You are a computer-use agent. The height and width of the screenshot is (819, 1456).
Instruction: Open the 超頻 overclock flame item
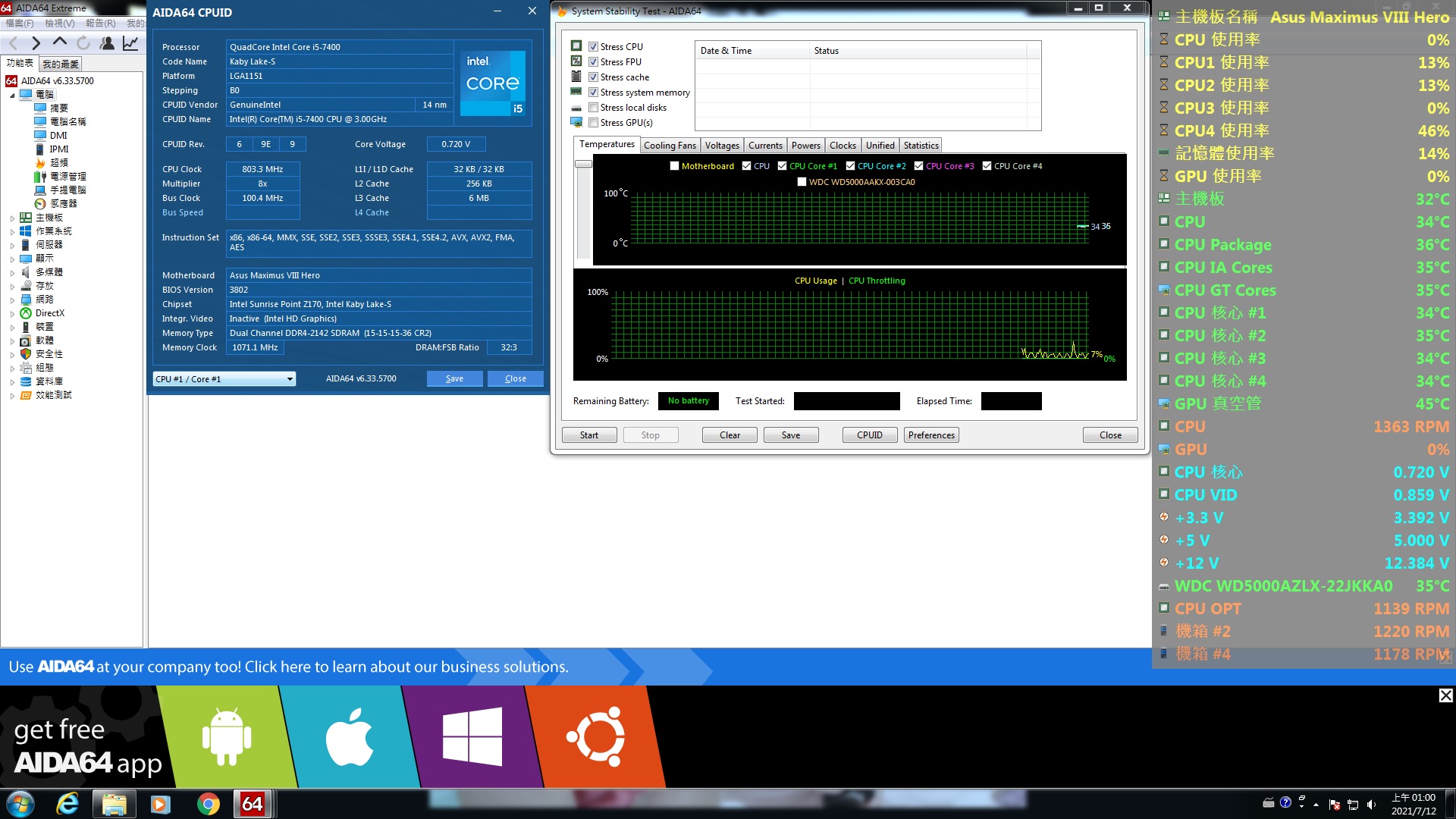click(x=51, y=163)
